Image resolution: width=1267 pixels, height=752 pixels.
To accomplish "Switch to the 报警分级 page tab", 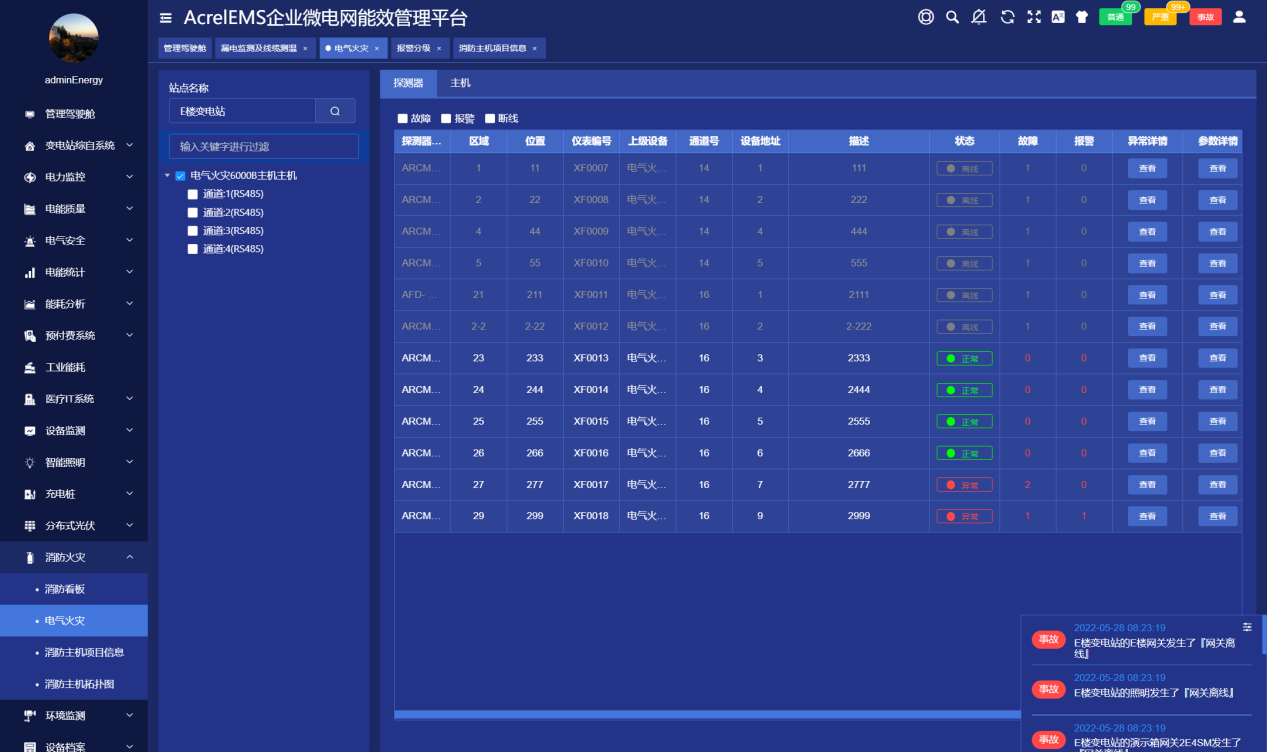I will pyautogui.click(x=414, y=48).
